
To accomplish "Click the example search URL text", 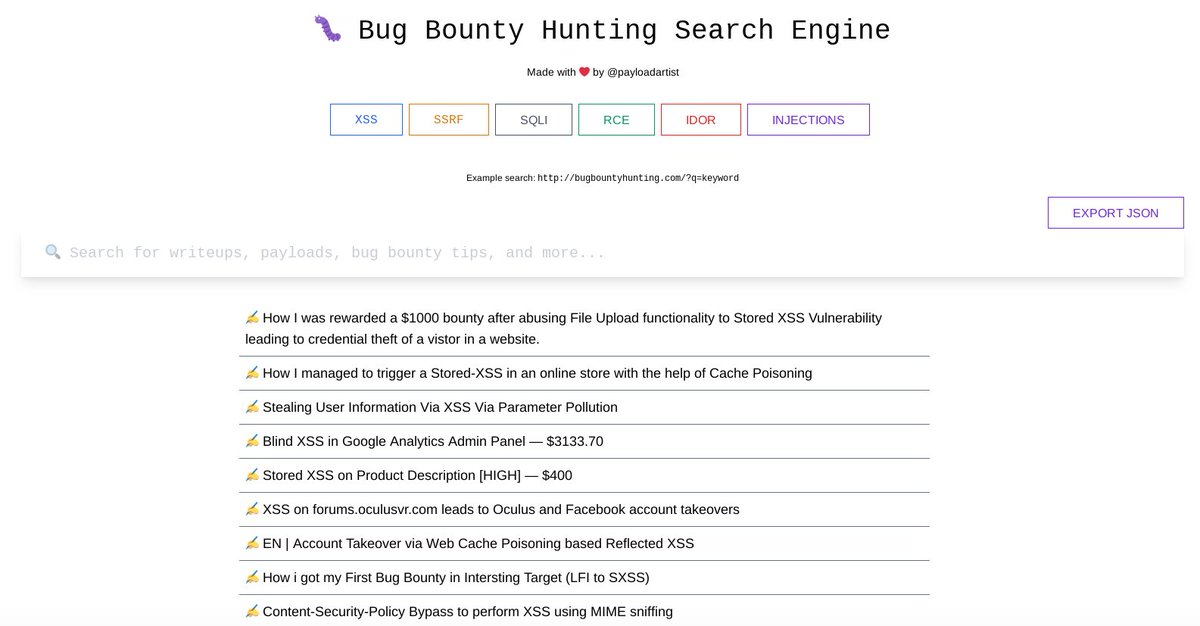I will click(x=638, y=178).
